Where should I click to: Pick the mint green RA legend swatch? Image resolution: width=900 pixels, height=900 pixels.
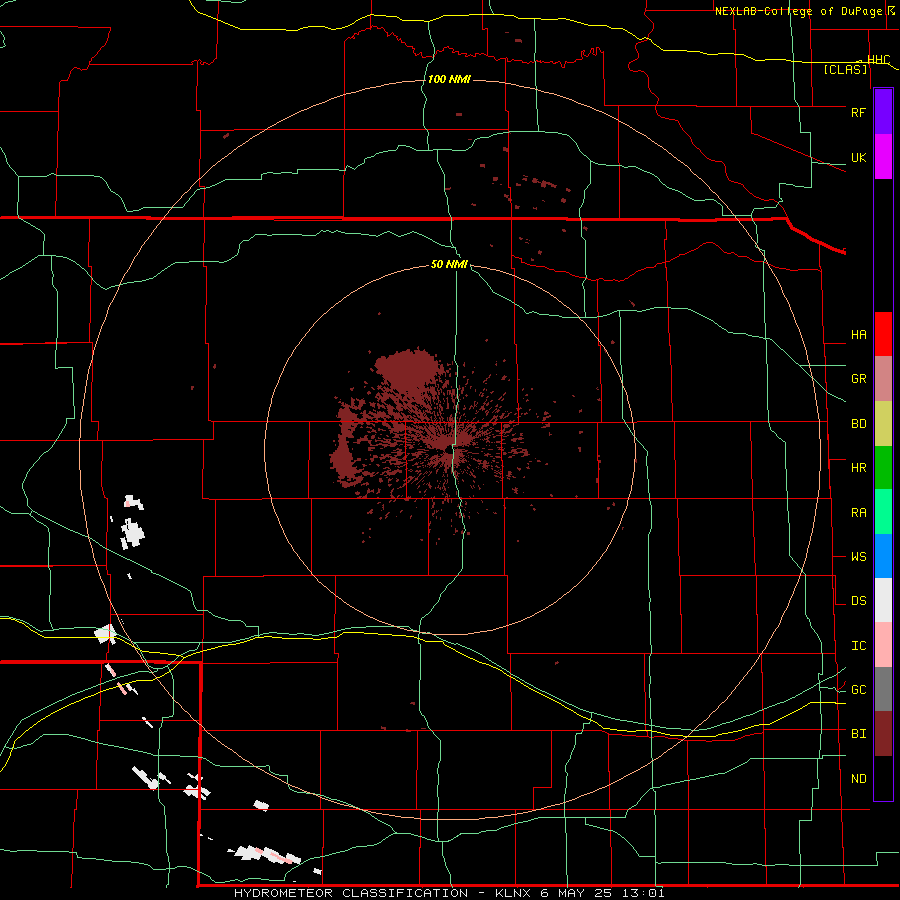pyautogui.click(x=883, y=512)
